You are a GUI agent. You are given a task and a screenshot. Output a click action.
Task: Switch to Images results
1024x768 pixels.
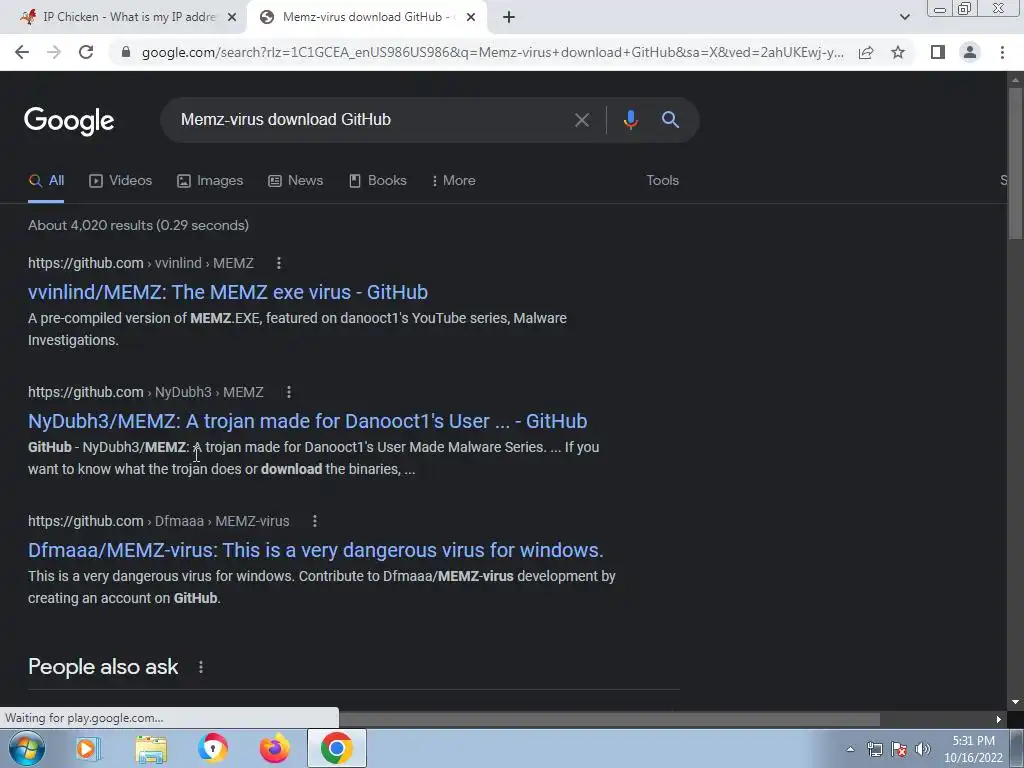point(210,180)
